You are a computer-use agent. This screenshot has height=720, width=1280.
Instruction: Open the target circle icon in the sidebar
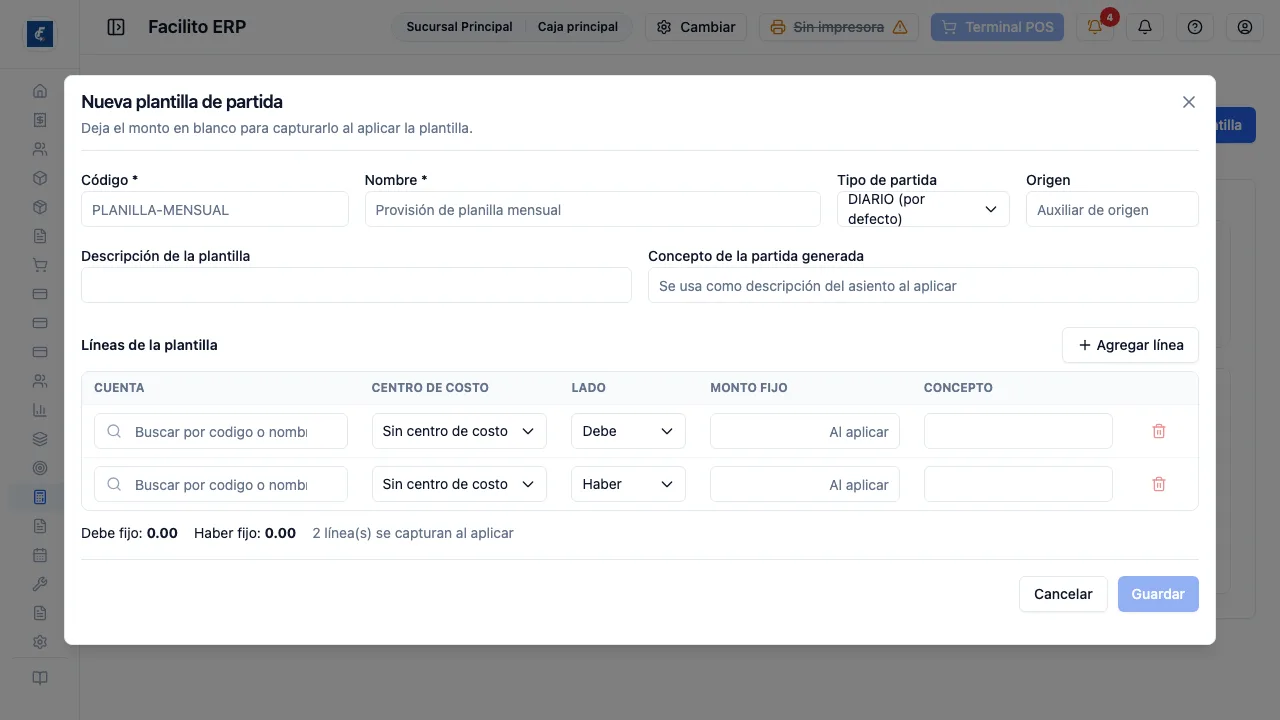40,468
